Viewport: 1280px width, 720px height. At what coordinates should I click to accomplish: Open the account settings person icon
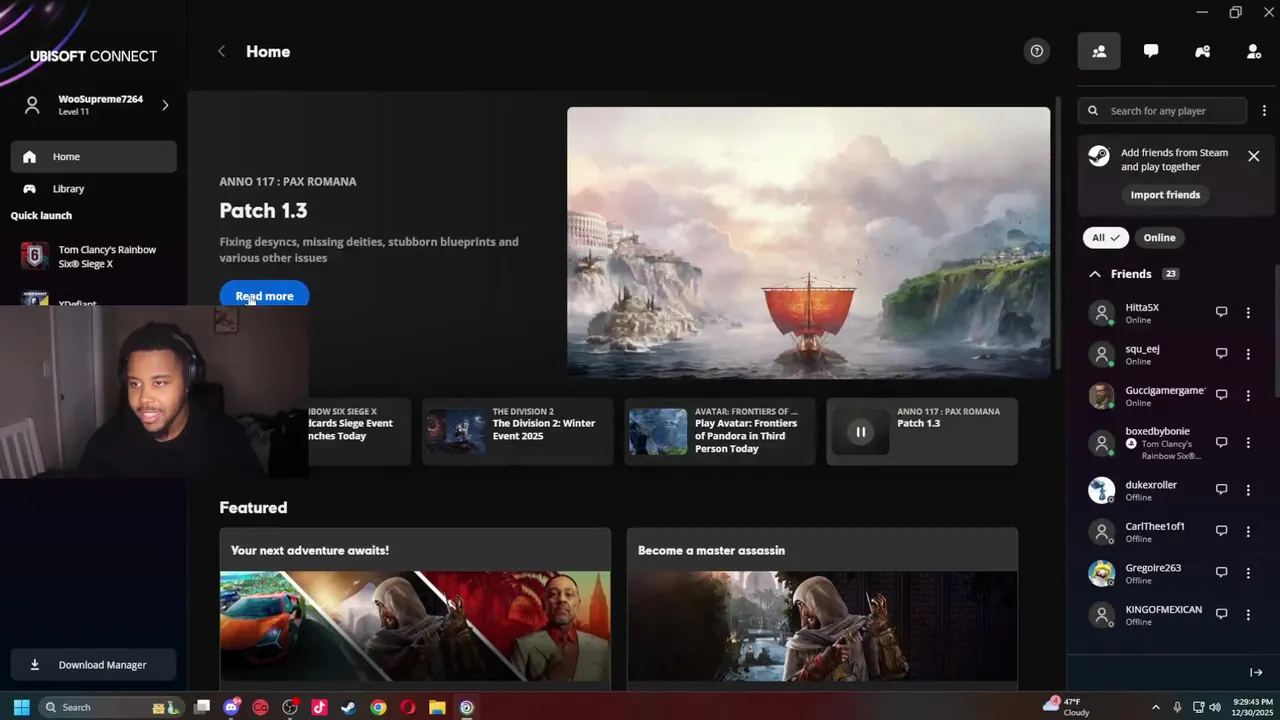coord(1254,51)
